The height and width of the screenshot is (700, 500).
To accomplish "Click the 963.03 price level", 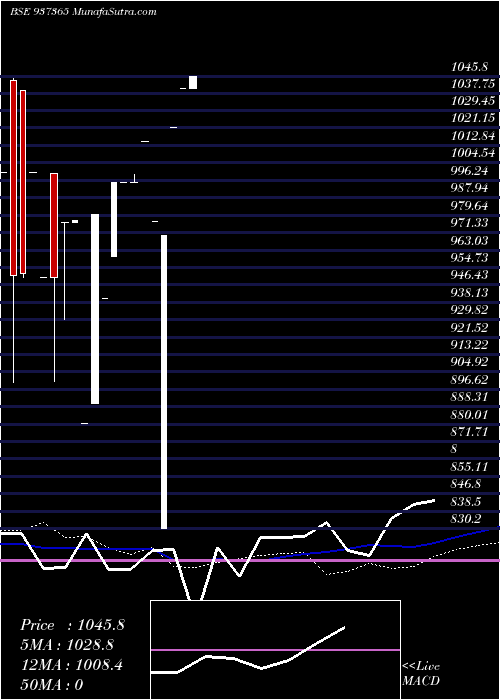I will pos(469,241).
